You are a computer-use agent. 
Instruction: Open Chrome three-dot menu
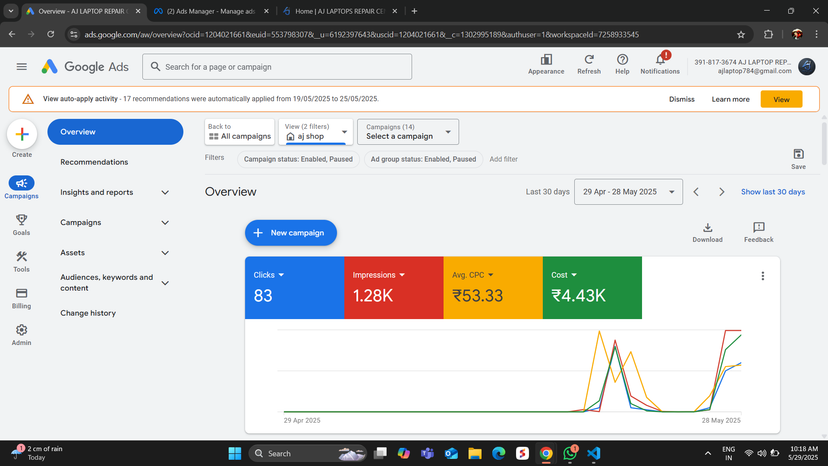click(816, 34)
